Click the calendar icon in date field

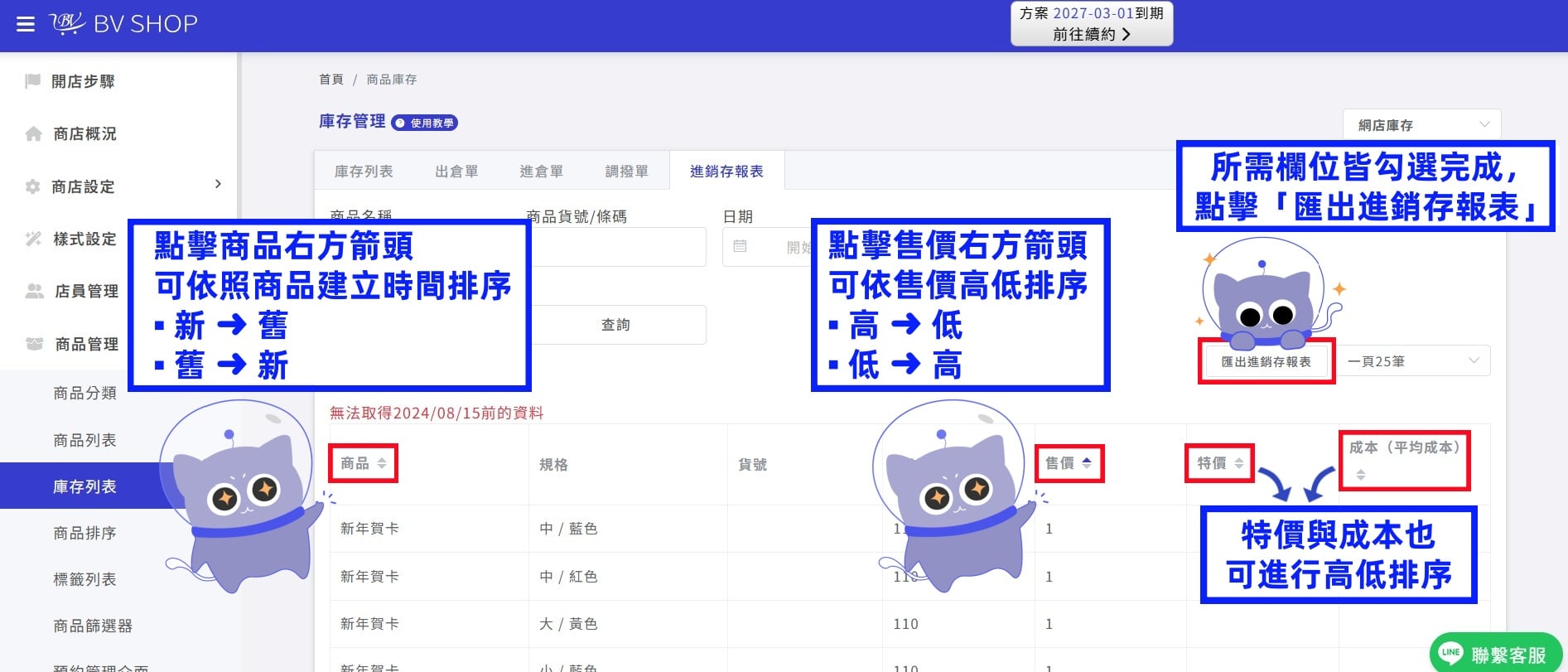[741, 246]
